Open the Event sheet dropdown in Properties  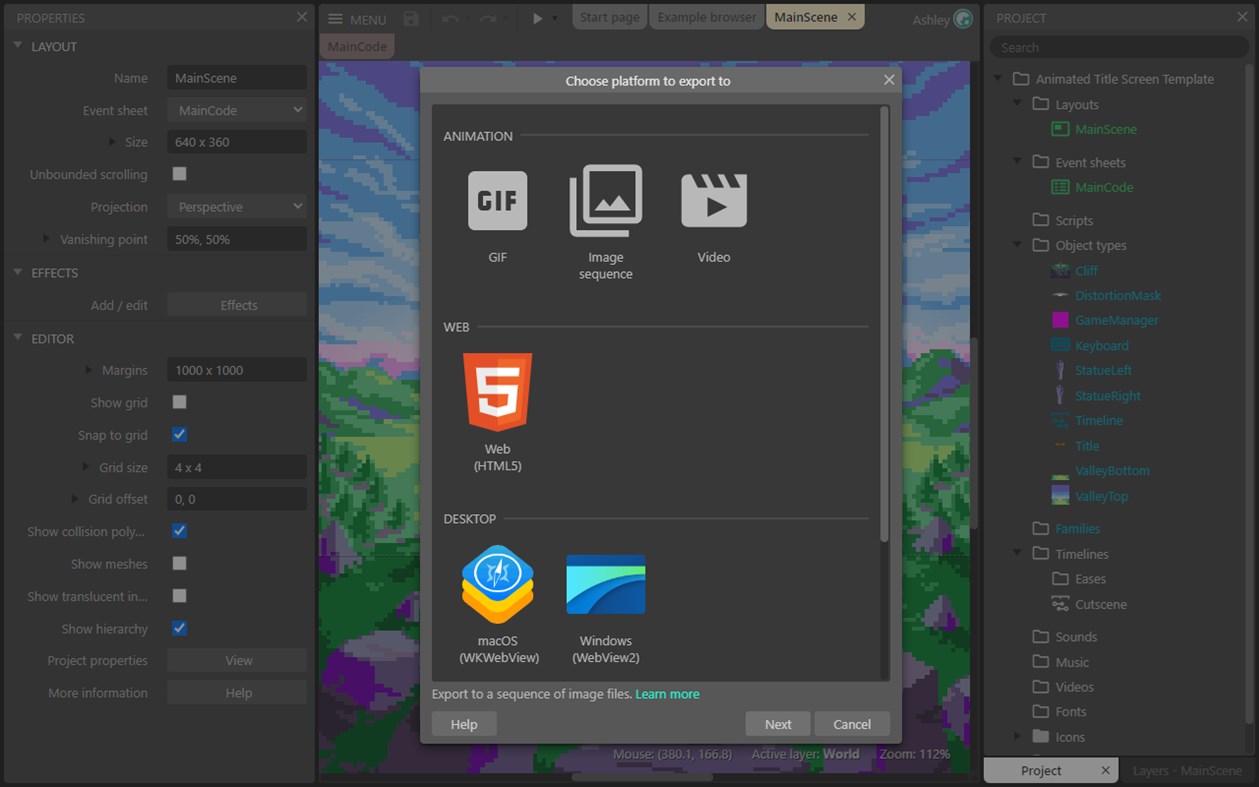tap(236, 109)
